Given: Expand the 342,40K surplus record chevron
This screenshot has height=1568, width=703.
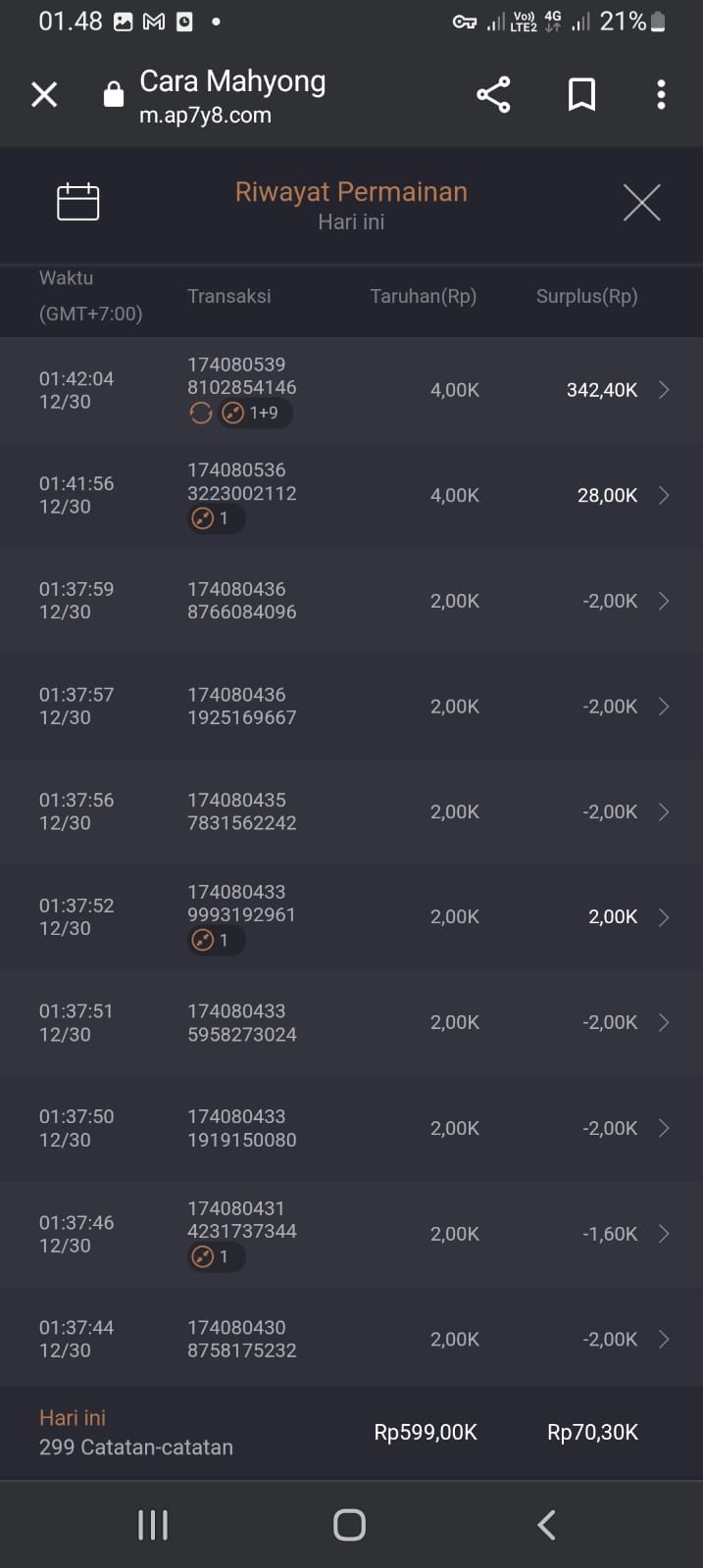Looking at the screenshot, I should tap(664, 390).
